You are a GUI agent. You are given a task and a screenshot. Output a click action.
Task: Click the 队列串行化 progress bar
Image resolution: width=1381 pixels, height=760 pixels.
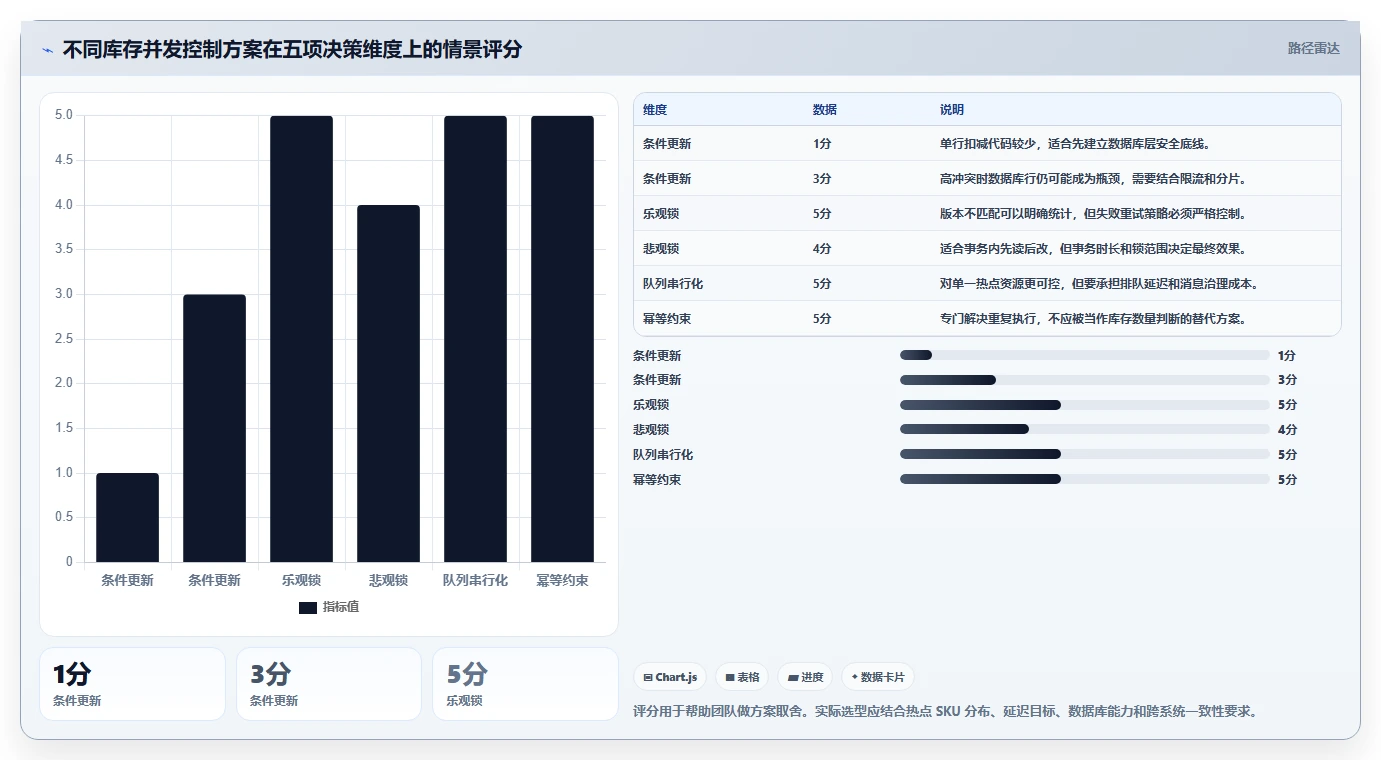click(x=1085, y=454)
